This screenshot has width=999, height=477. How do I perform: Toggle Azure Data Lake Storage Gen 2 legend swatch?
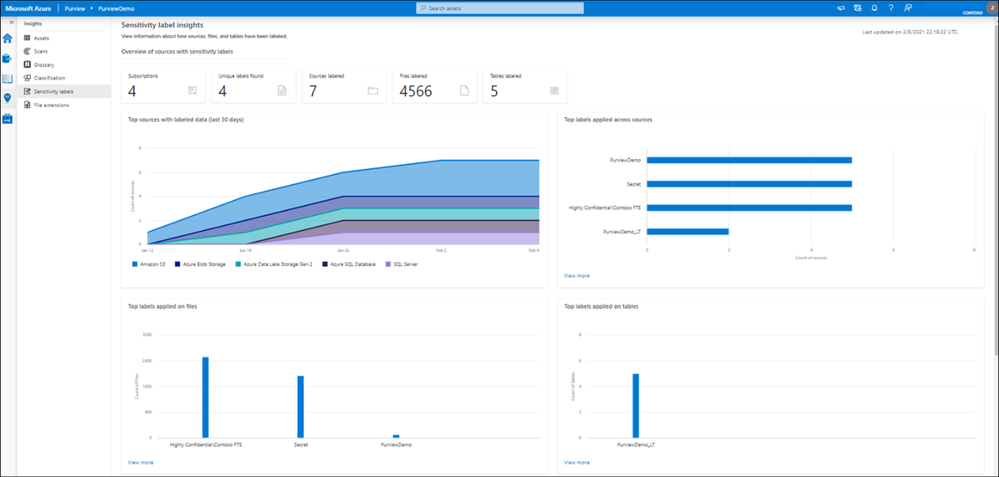tap(238, 264)
